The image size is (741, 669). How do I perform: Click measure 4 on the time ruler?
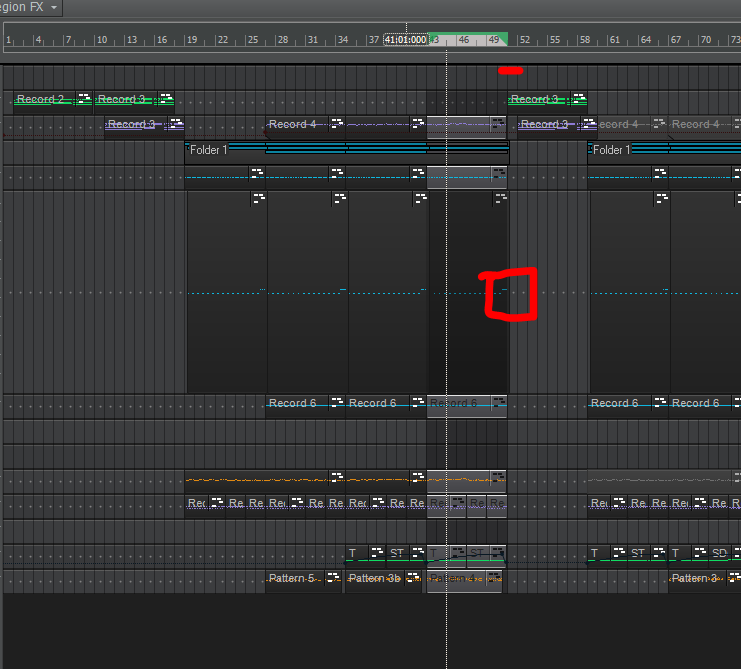coord(39,40)
